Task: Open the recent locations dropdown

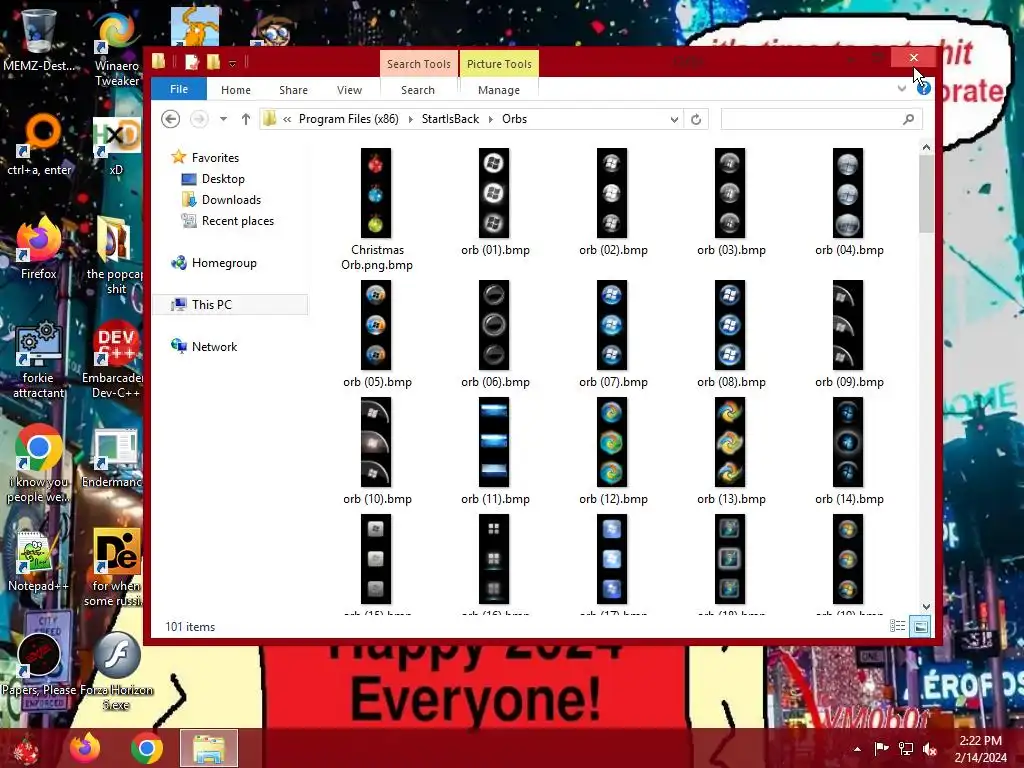Action: 223,119
